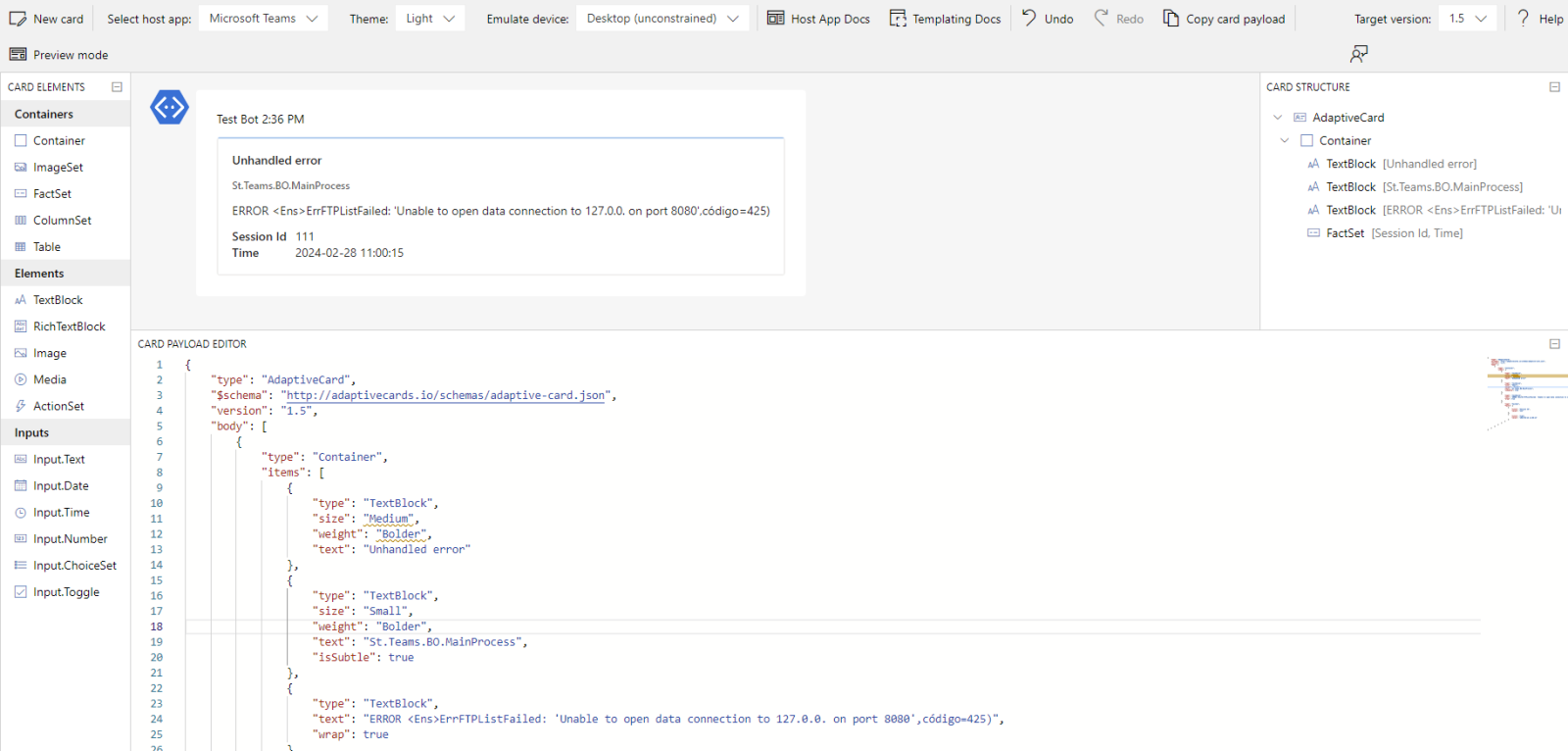
Task: Collapse the Container node in Card Structure
Action: click(1285, 141)
